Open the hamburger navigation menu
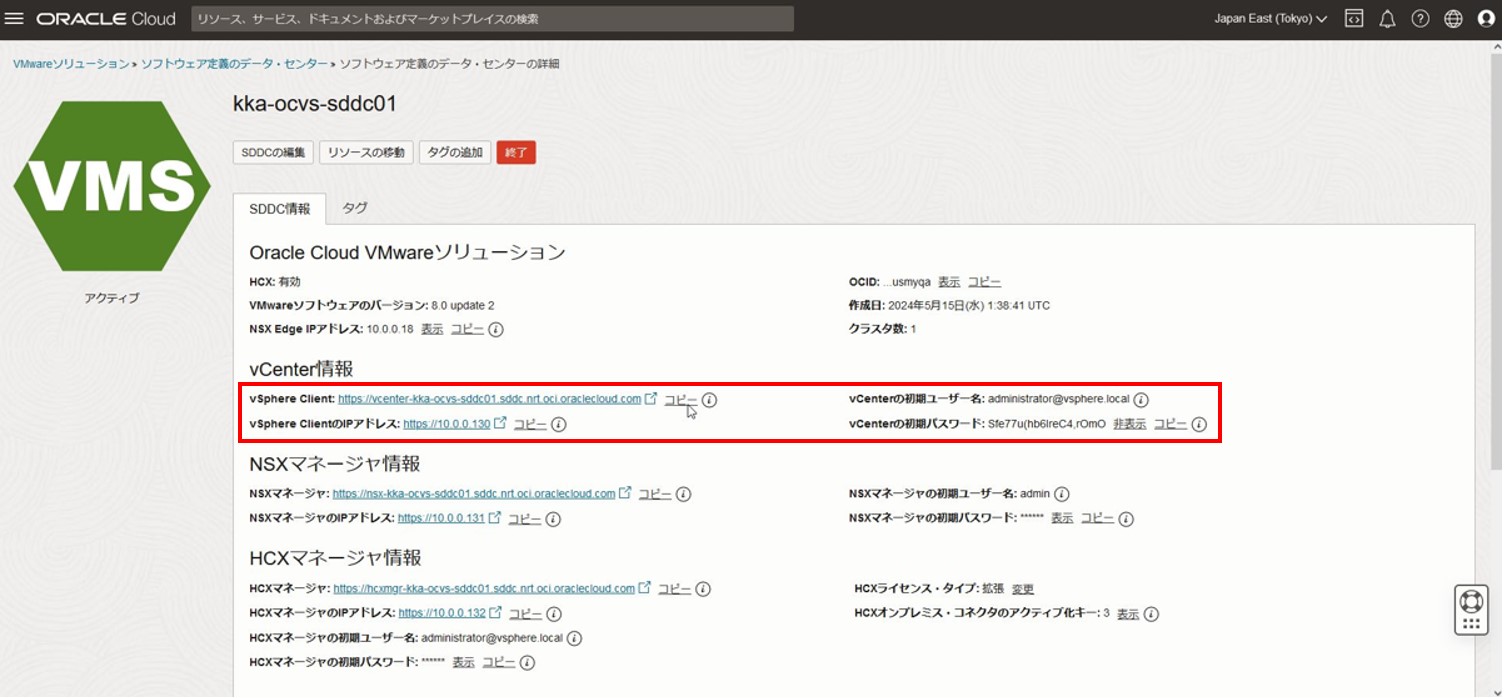This screenshot has height=698, width=1504. click(x=15, y=19)
